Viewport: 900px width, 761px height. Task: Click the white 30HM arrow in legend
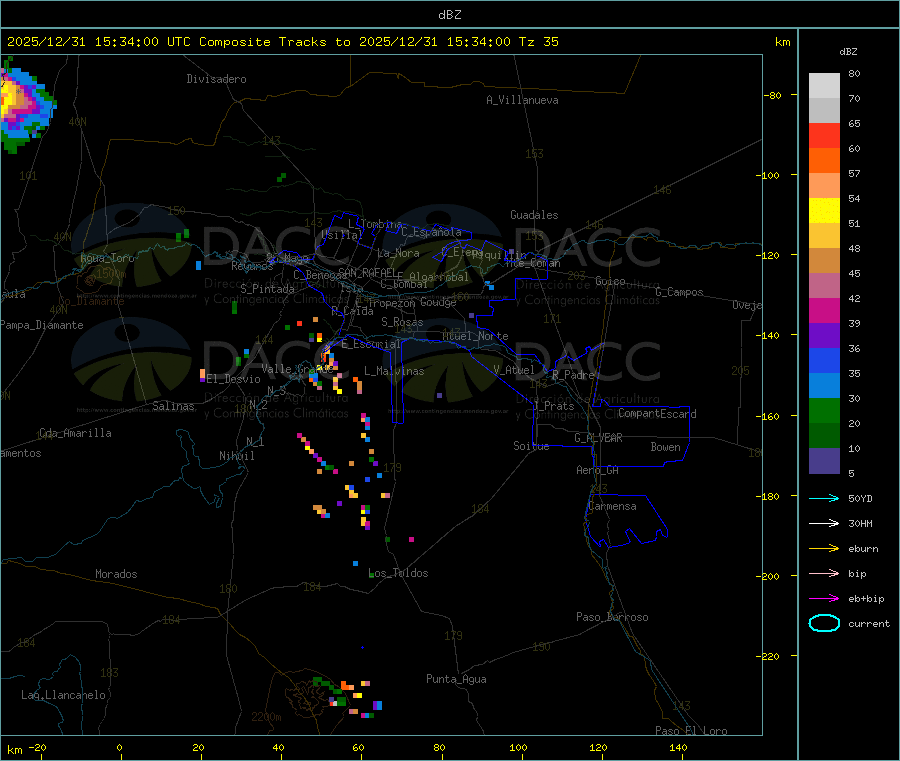pyautogui.click(x=824, y=523)
